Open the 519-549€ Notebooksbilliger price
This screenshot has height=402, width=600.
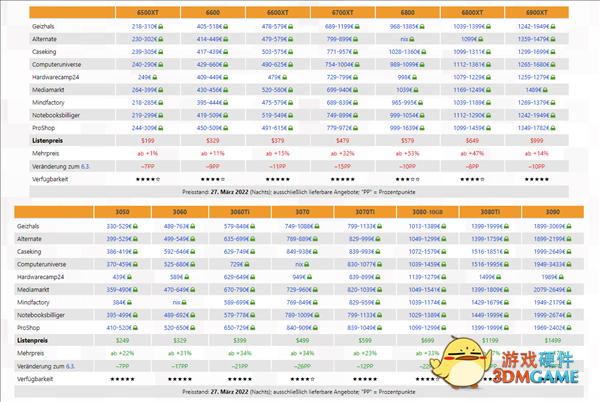[275, 115]
